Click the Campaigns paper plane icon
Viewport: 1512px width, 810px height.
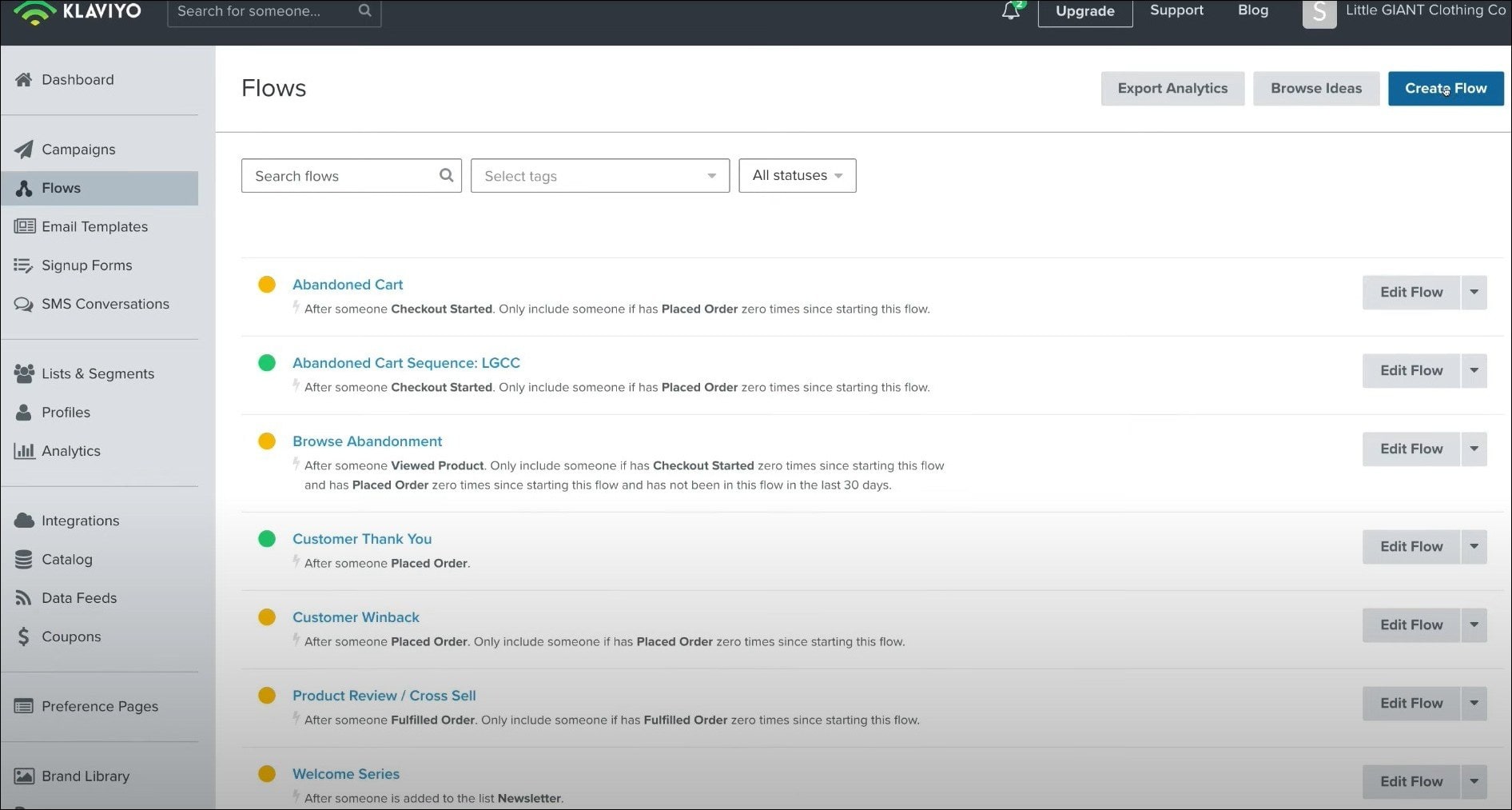pos(24,150)
